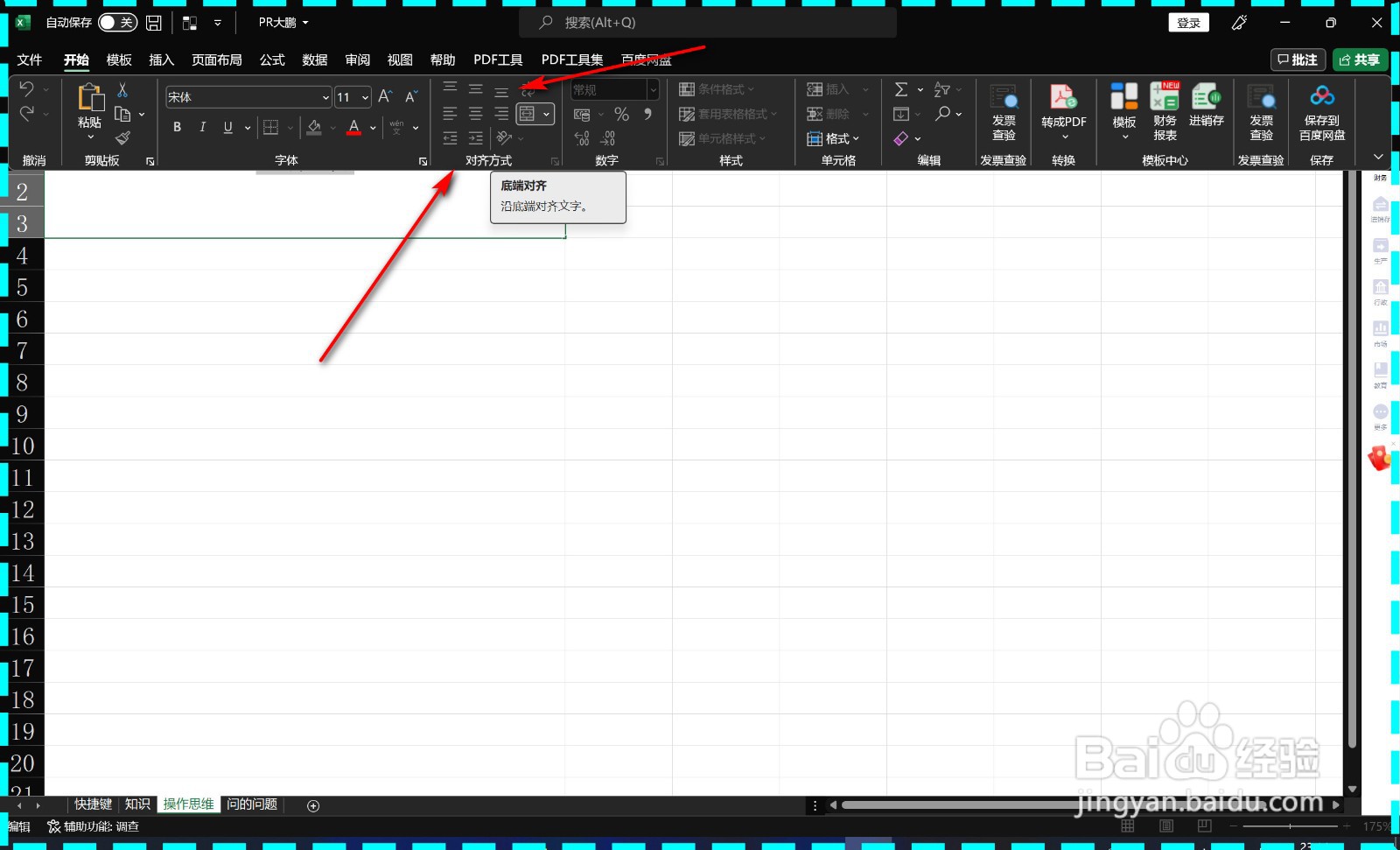Click the increase indent icon
Screen dimensions: 1400x850
click(476, 138)
